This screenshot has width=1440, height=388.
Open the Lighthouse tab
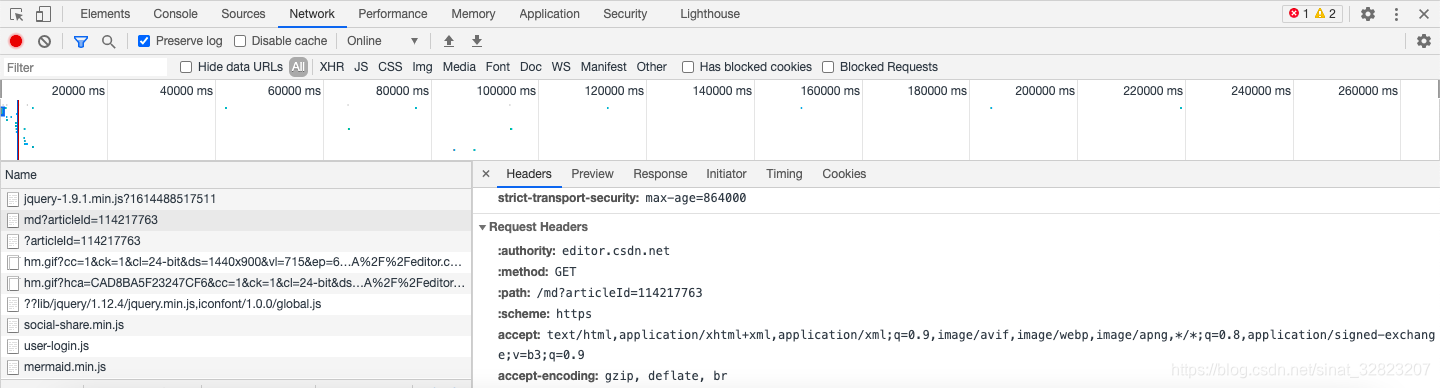point(710,14)
